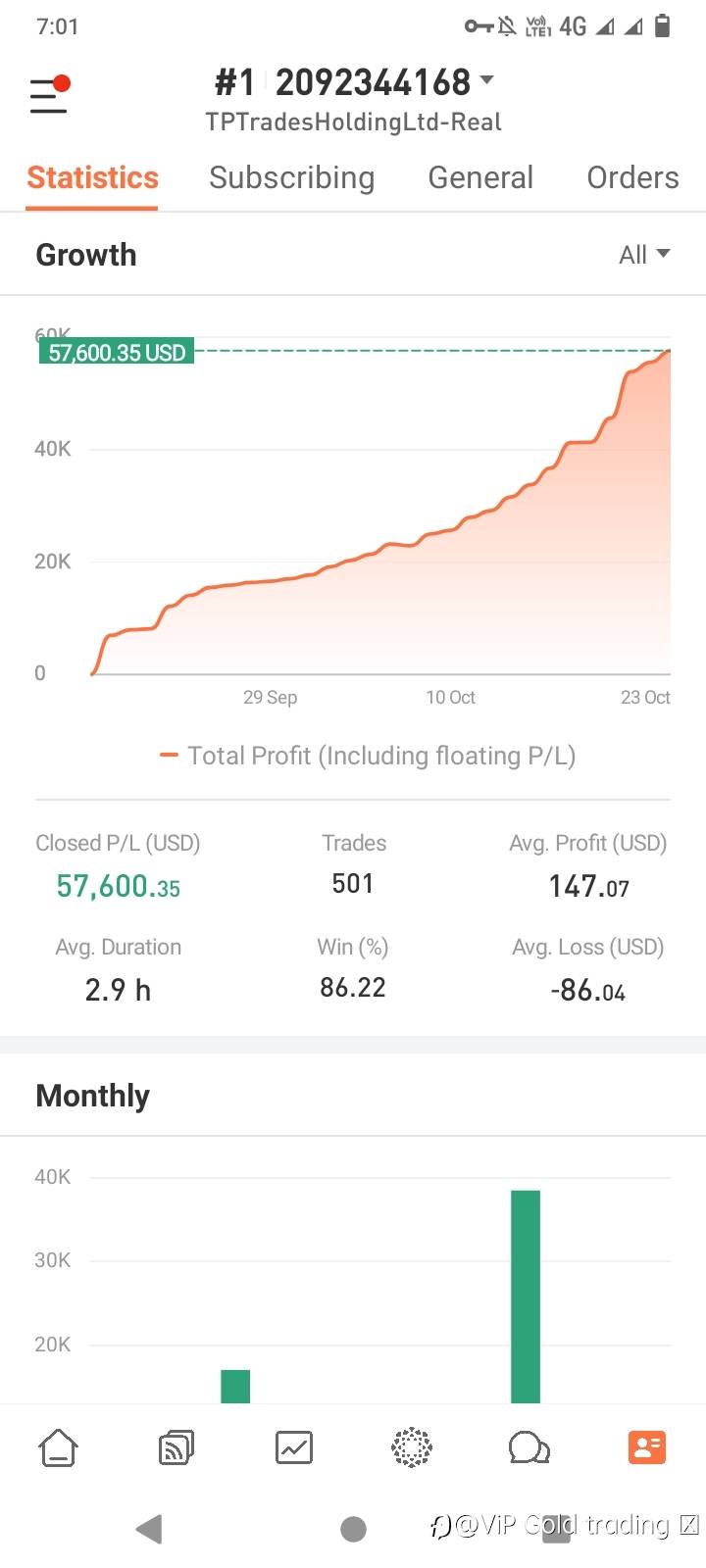
Task: Expand the account number 2092344168 dropdown
Action: pos(486,81)
